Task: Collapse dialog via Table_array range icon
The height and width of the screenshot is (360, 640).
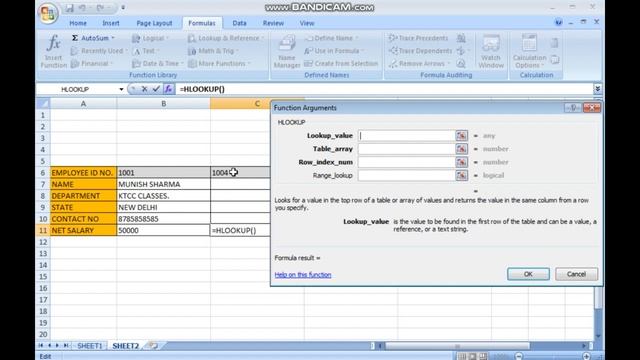Action: click(462, 149)
